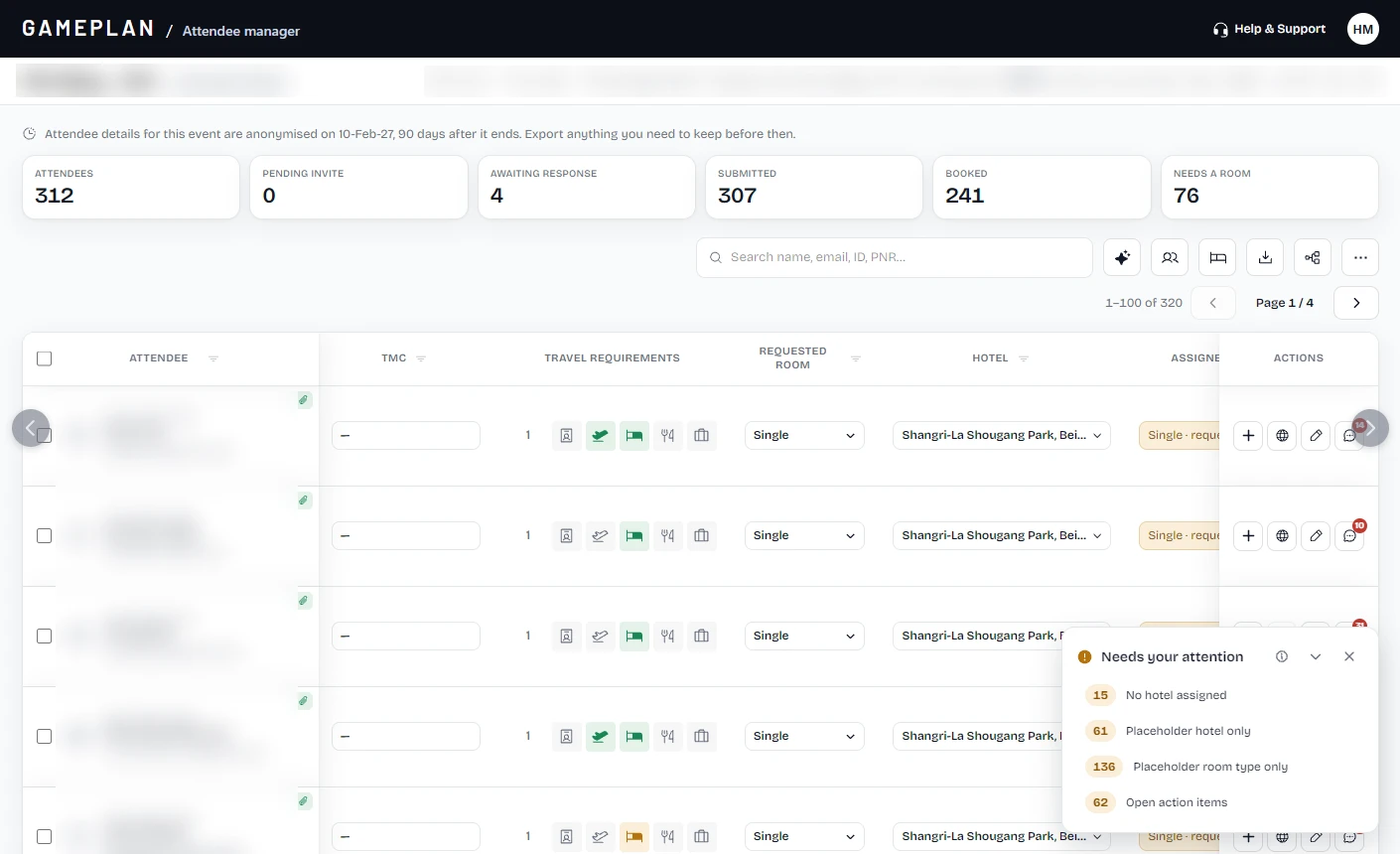Click the previous page arrow
Screen dimensions: 1400x854
coord(1213,303)
